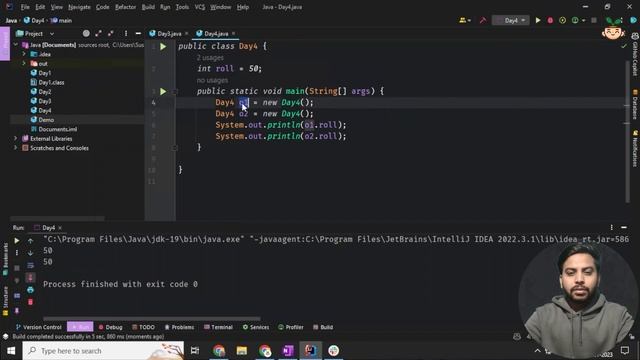Viewport: 640px width, 360px height.
Task: Toggle soft-wrap in Run console
Action: (x=30, y=266)
